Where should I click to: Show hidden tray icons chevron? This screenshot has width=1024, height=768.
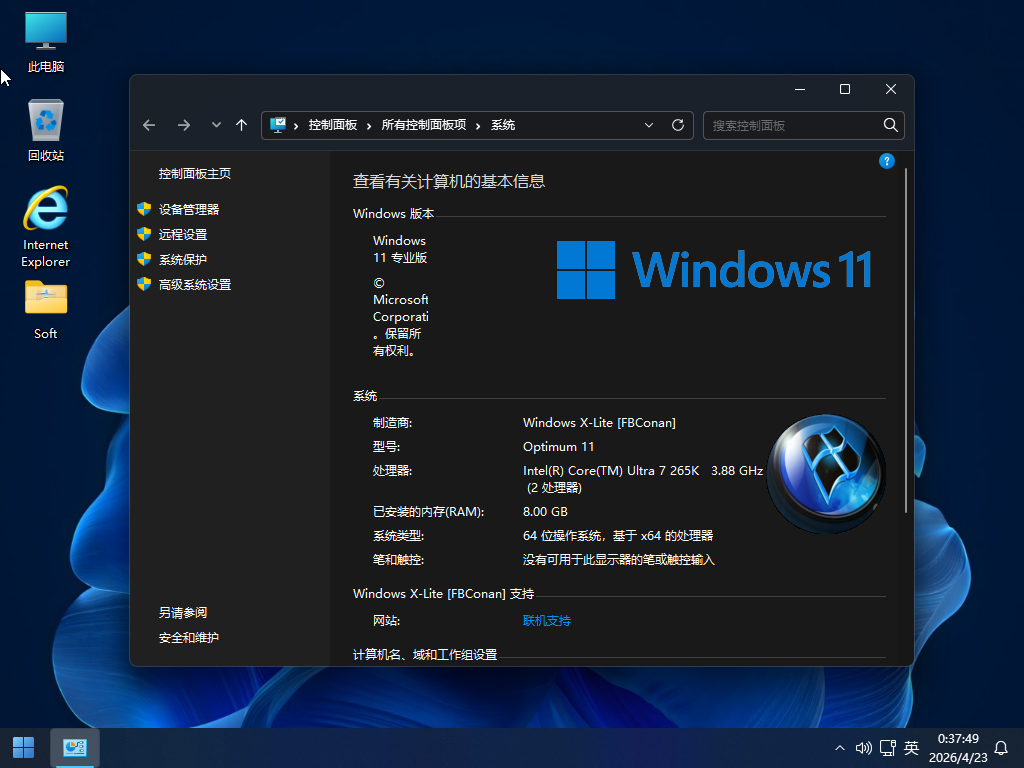pyautogui.click(x=840, y=748)
